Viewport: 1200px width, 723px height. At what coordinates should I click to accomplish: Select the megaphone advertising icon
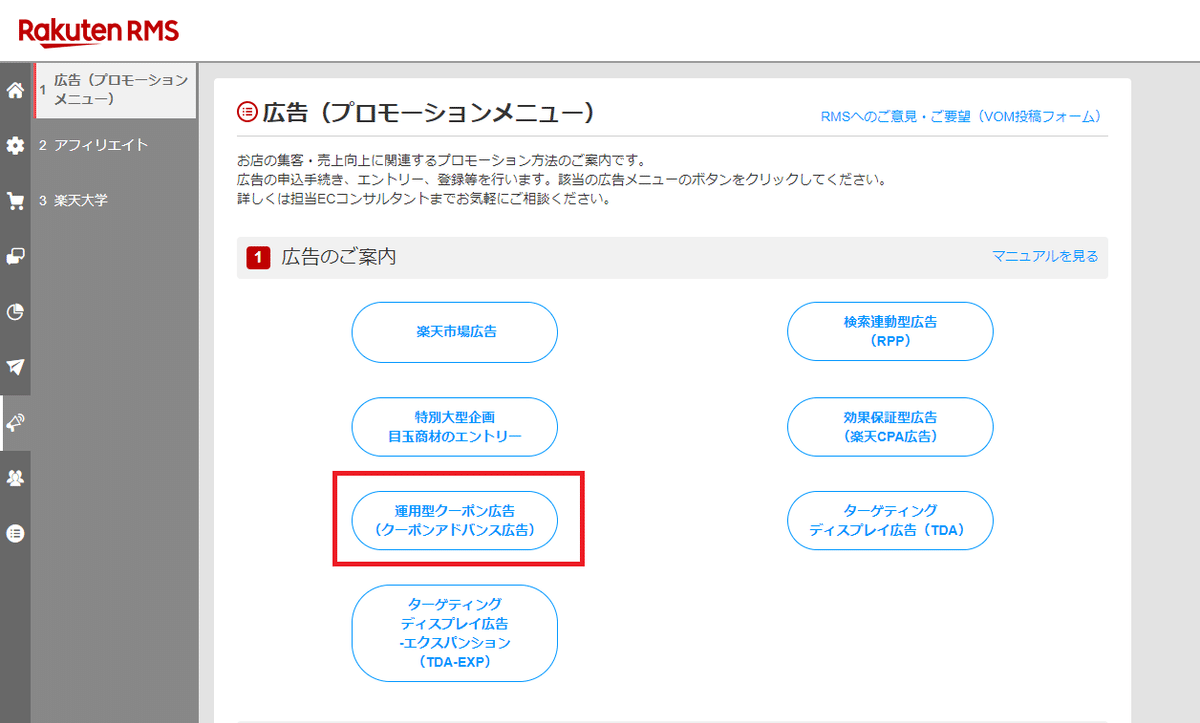click(x=15, y=422)
